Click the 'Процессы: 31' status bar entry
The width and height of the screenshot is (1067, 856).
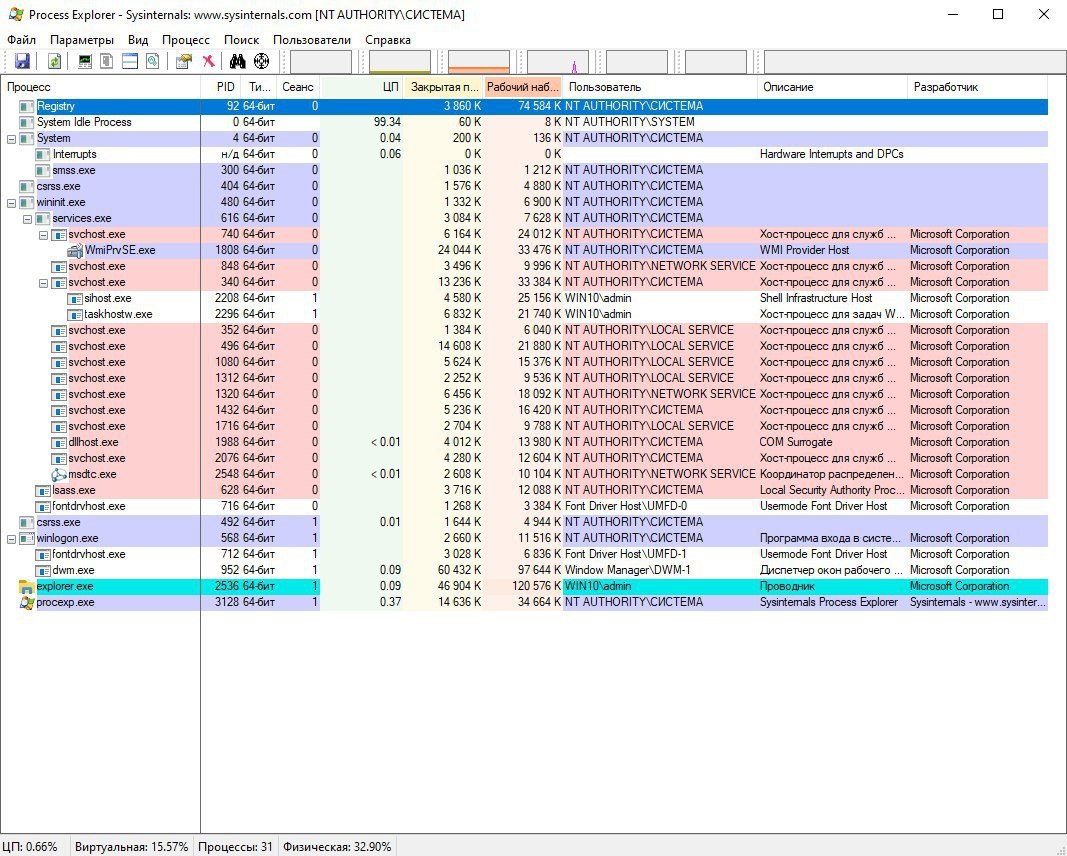pyautogui.click(x=235, y=846)
